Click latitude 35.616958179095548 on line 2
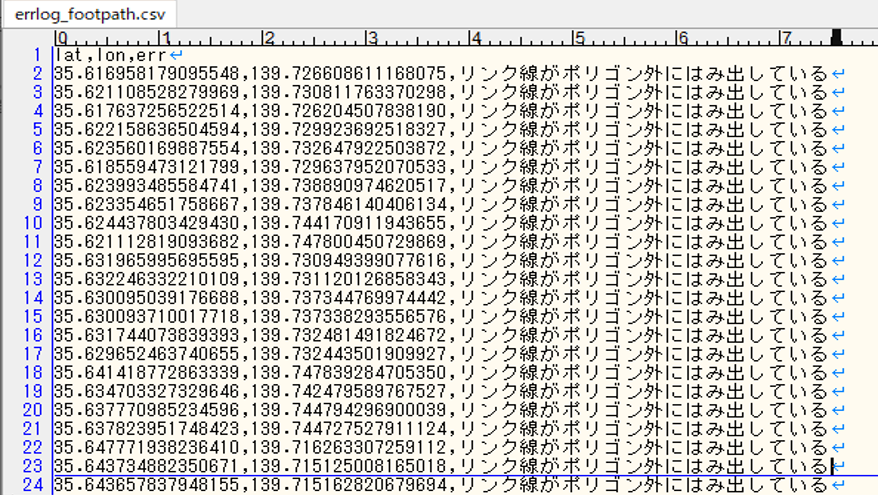Screen dimensions: 878x495 (x=147, y=73)
